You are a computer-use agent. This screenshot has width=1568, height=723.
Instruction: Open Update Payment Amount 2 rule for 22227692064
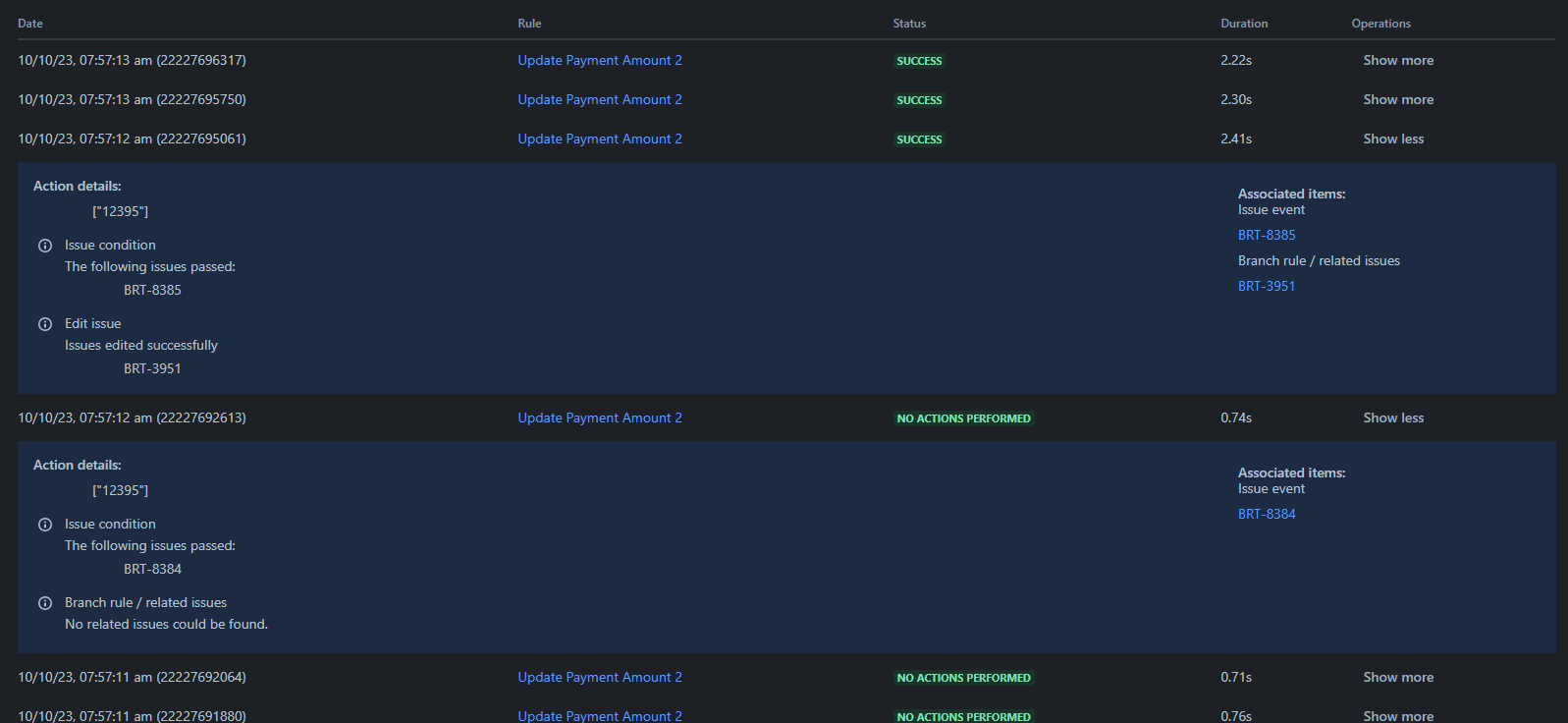[600, 677]
